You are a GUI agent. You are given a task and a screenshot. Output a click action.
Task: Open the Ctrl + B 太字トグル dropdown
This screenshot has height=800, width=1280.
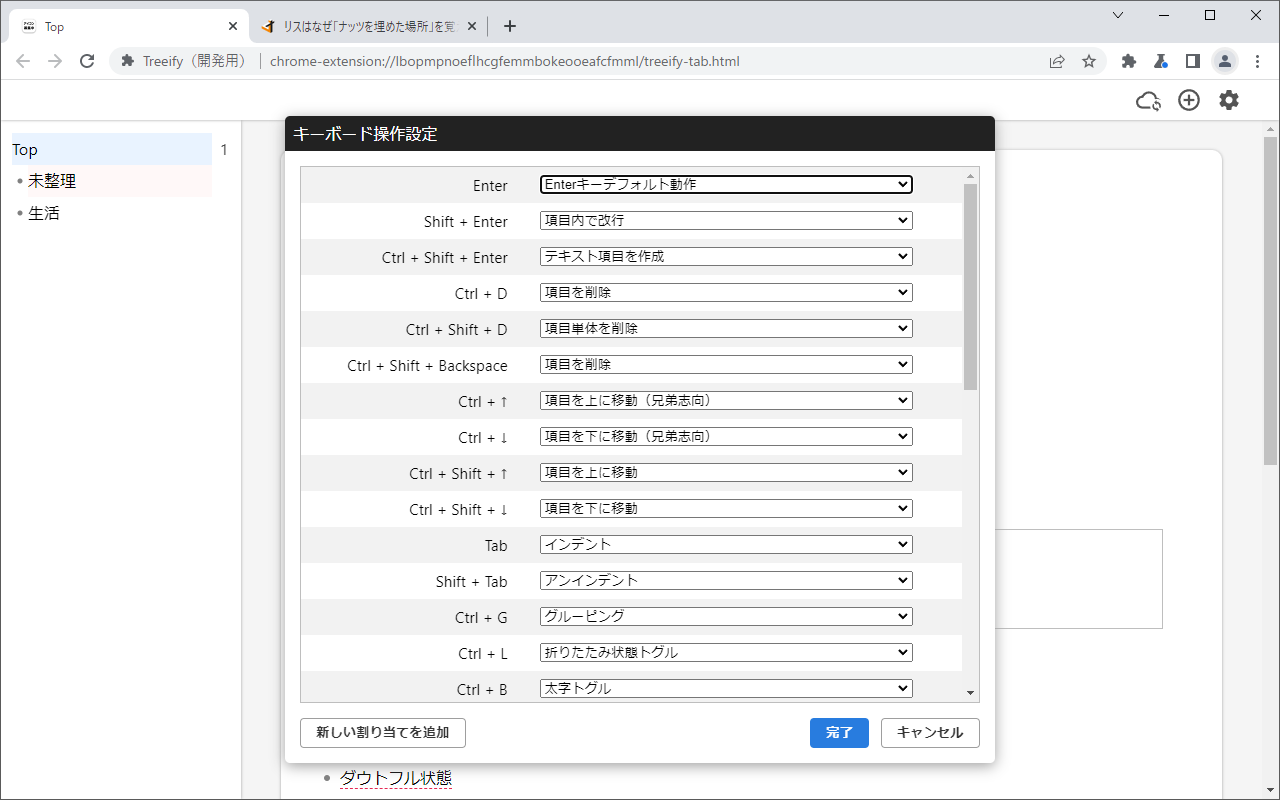726,688
